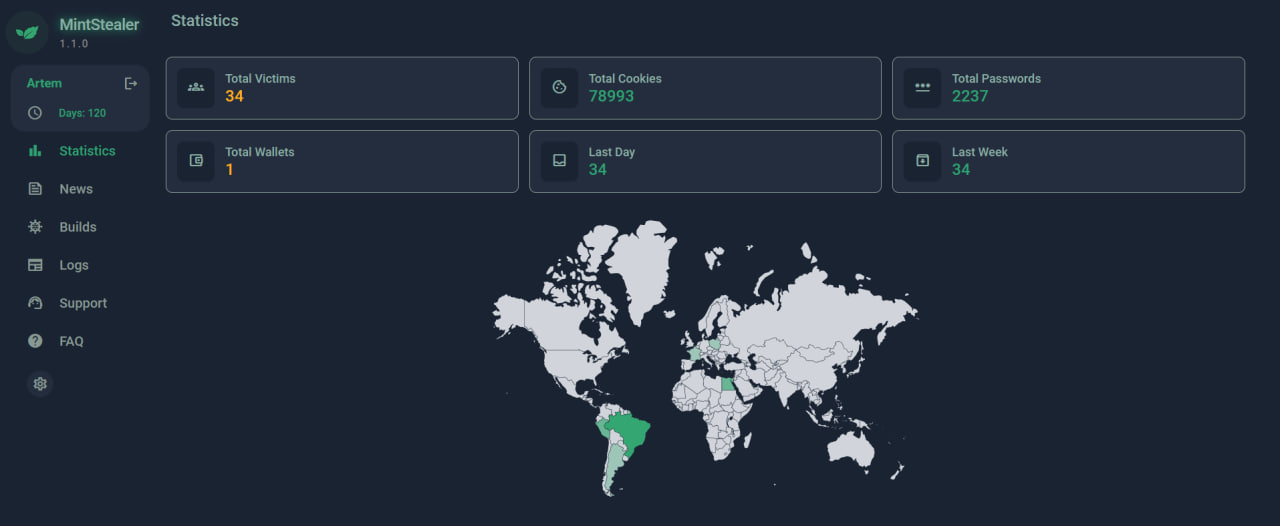Click the cookie icon on Total Cookies card
The height and width of the screenshot is (526, 1280).
coord(559,88)
